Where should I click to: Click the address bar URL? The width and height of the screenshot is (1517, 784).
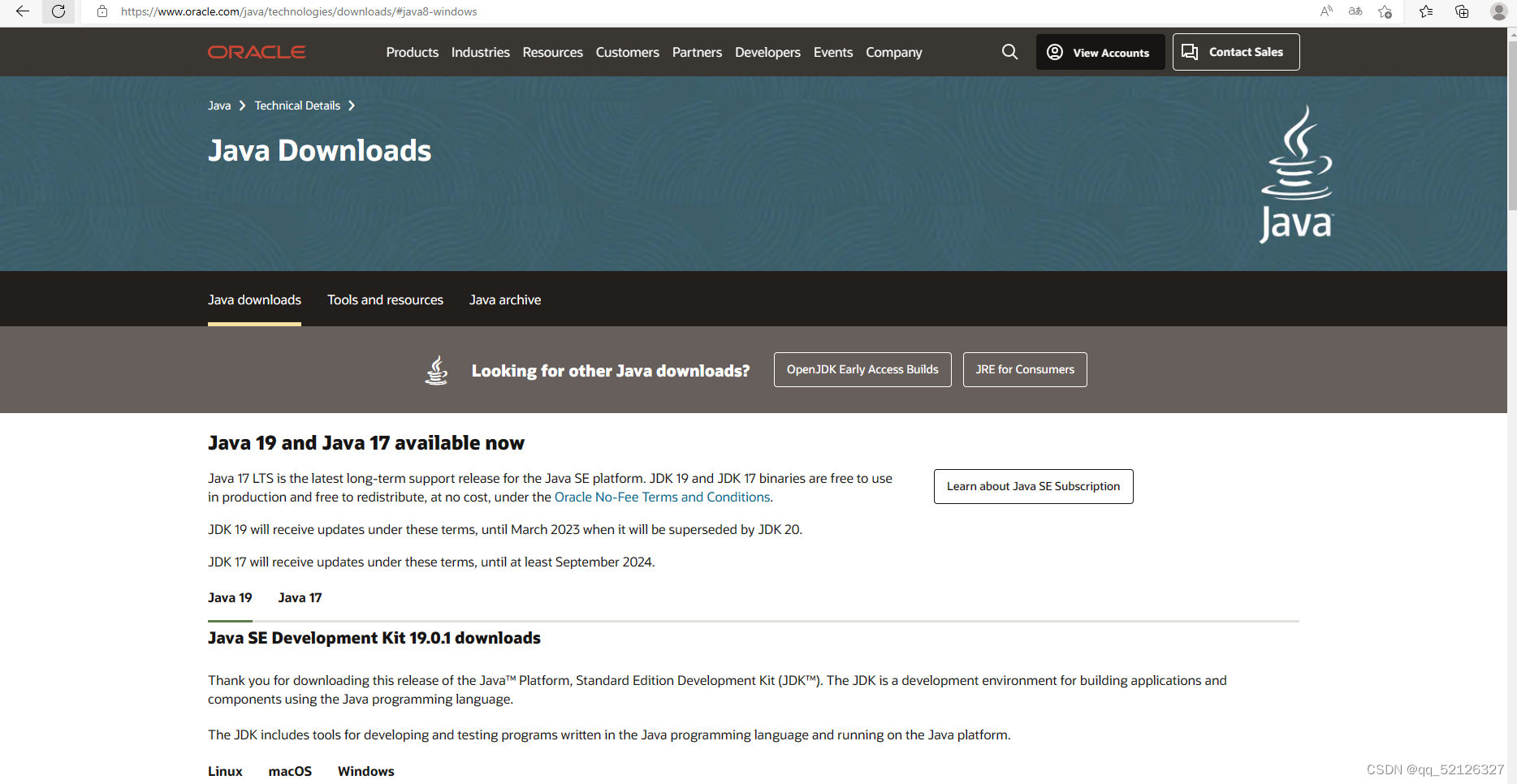click(299, 11)
